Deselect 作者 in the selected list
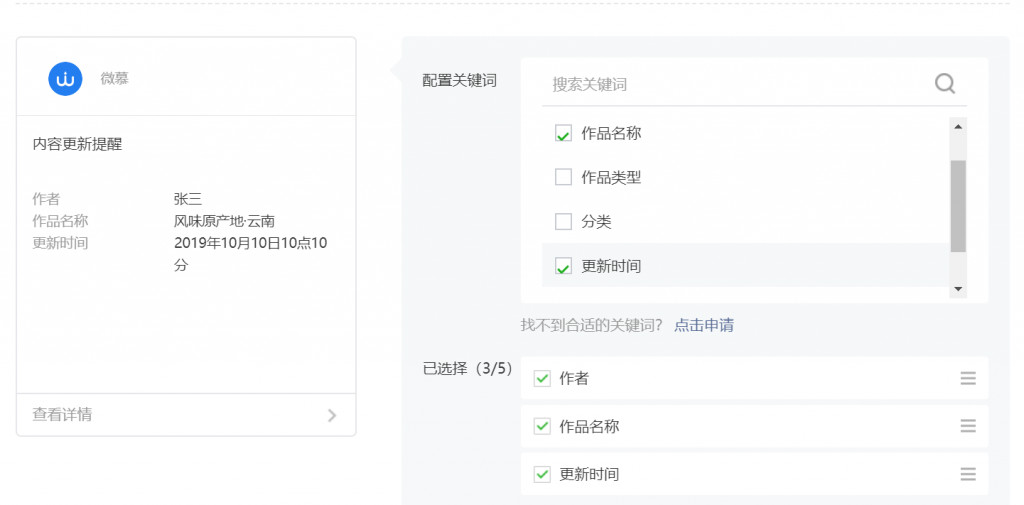 click(542, 378)
